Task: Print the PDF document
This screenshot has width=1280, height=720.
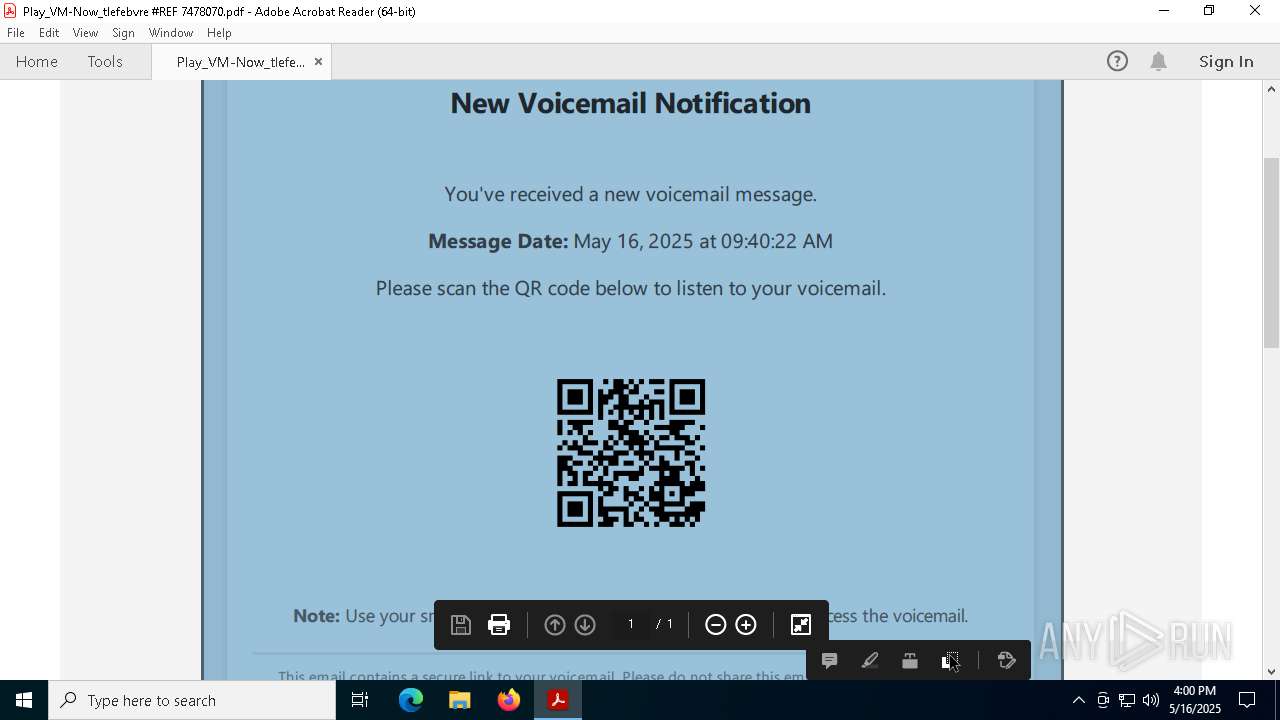Action: (499, 625)
